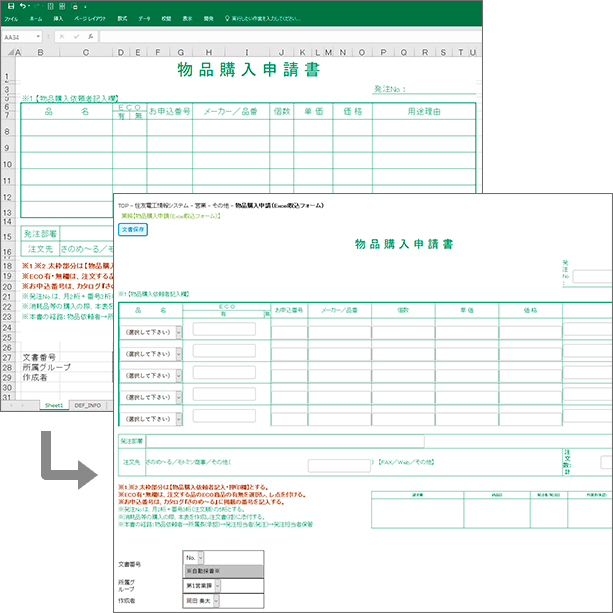Screen dimensions: 613x613
Task: Click the 発注部署 cell in the Excel sheet
Action: click(x=40, y=234)
